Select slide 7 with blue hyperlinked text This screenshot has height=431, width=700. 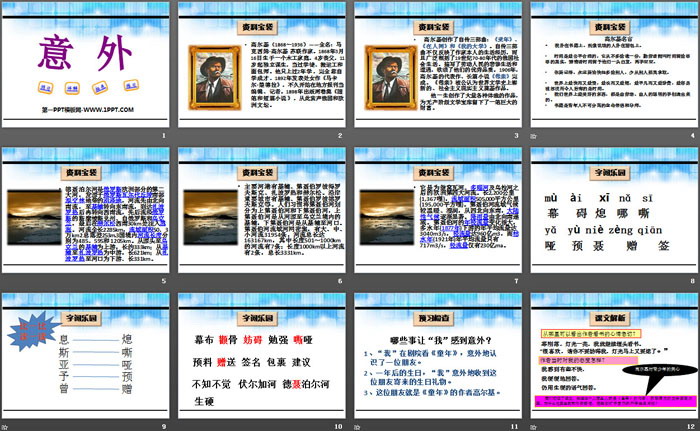coord(436,214)
